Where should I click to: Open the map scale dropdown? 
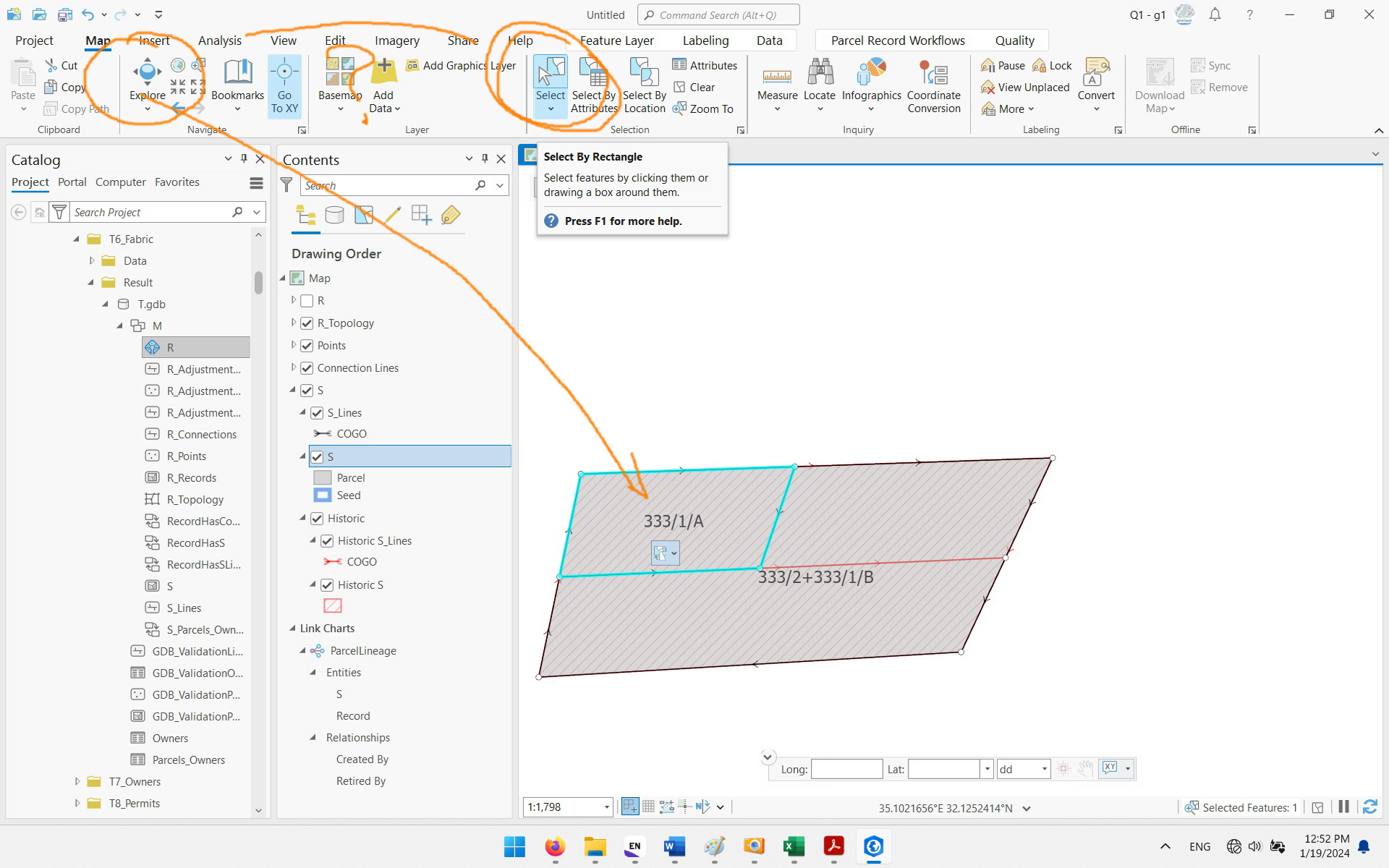[606, 807]
